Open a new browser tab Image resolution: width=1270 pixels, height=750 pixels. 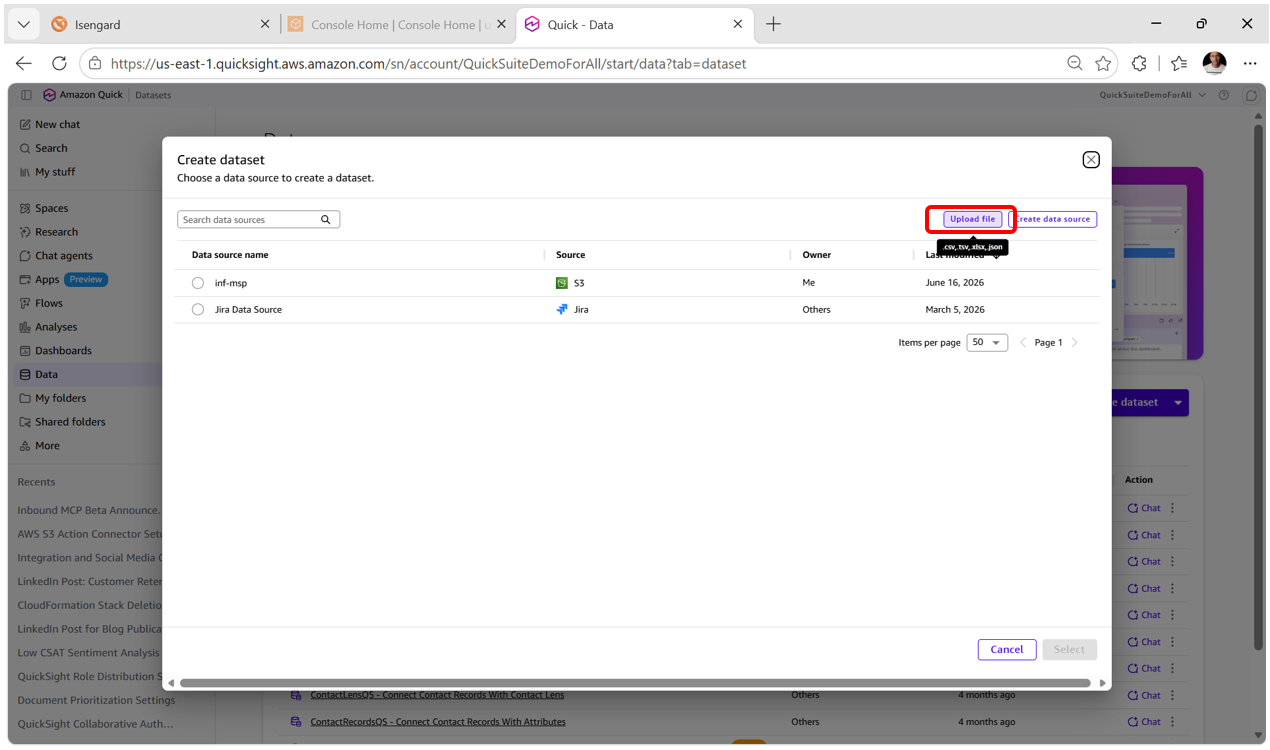pyautogui.click(x=773, y=24)
